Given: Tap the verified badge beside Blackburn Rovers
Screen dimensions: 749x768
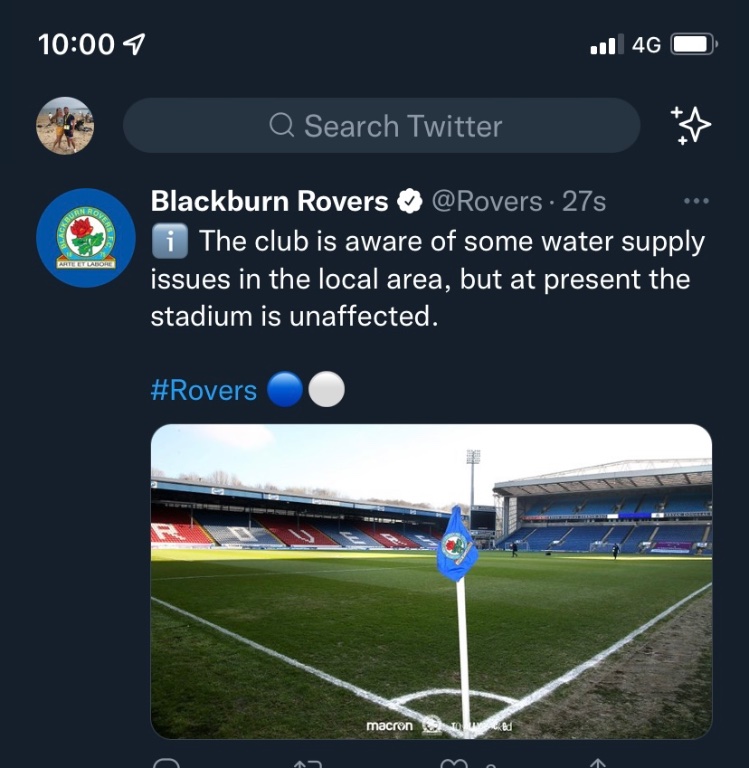Looking at the screenshot, I should click(410, 202).
